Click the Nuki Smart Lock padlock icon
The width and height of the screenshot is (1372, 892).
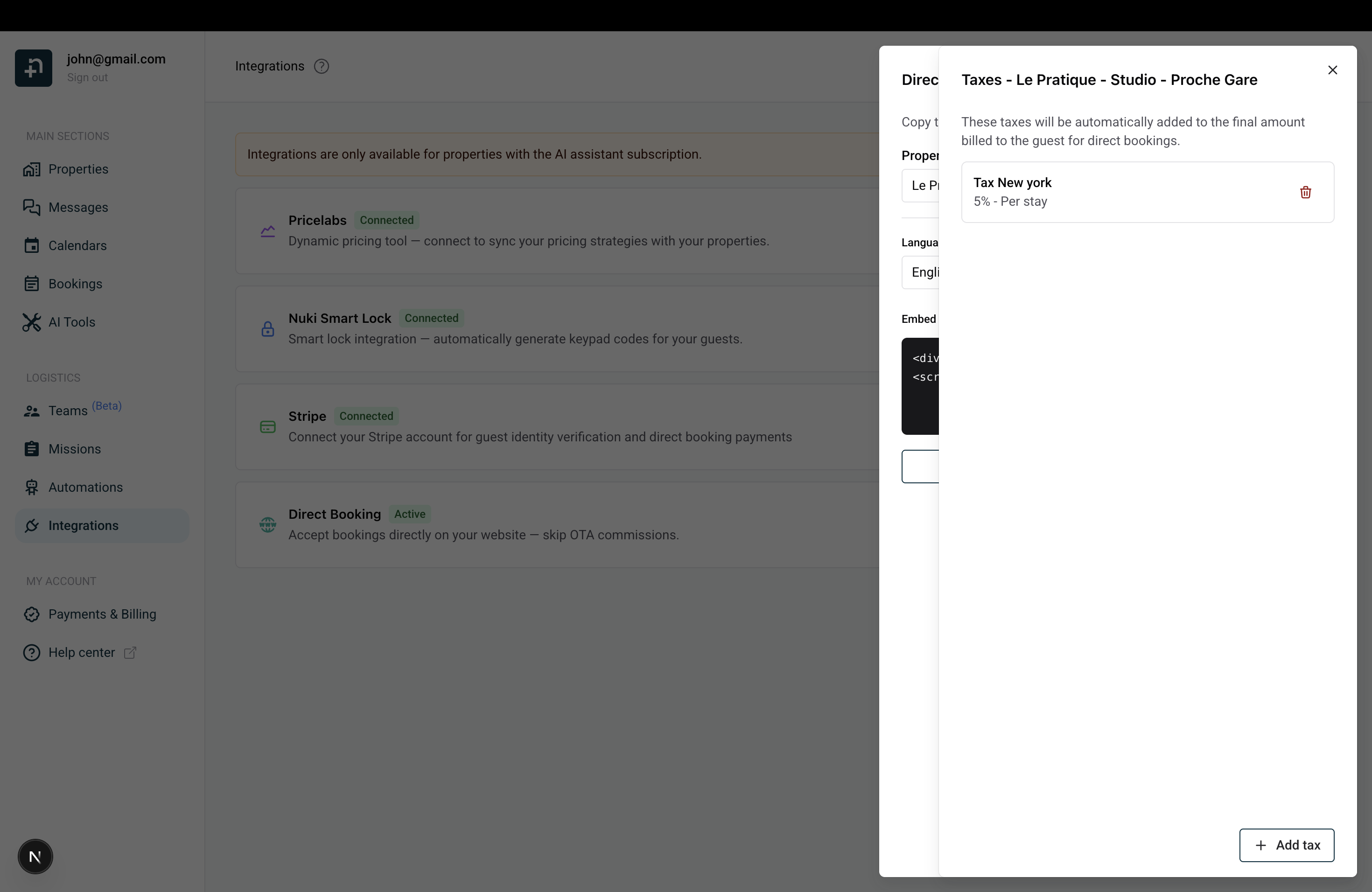click(x=267, y=329)
